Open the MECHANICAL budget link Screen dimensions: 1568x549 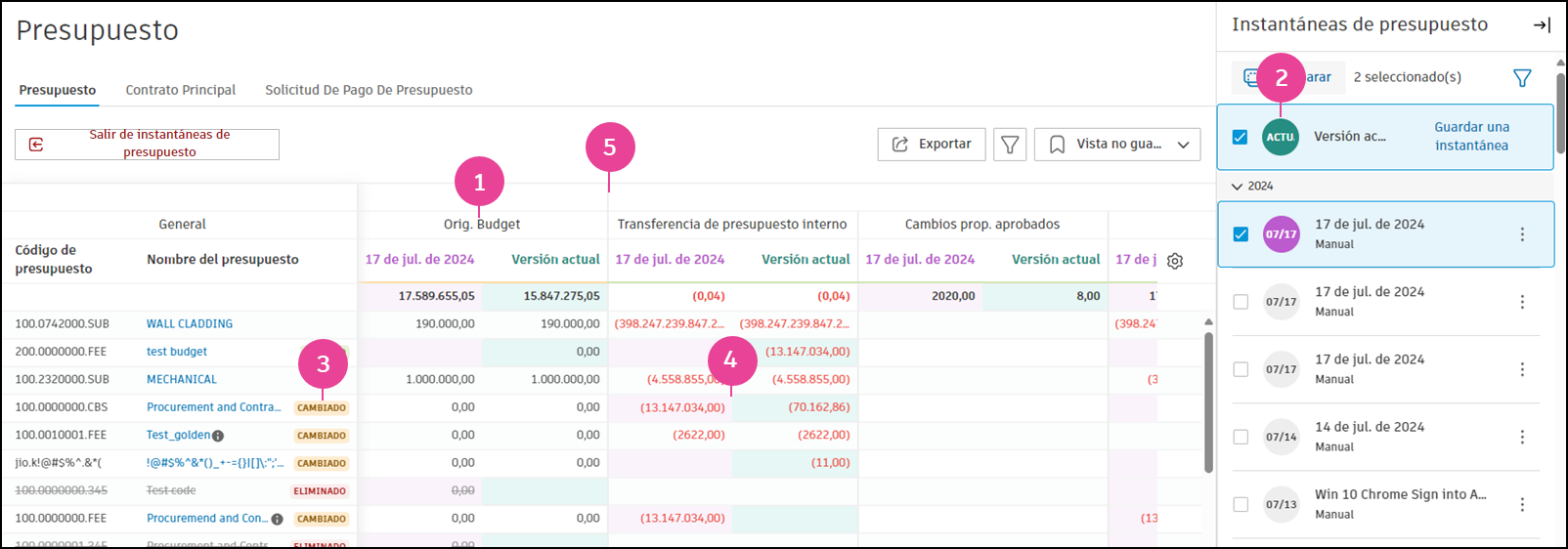[182, 380]
